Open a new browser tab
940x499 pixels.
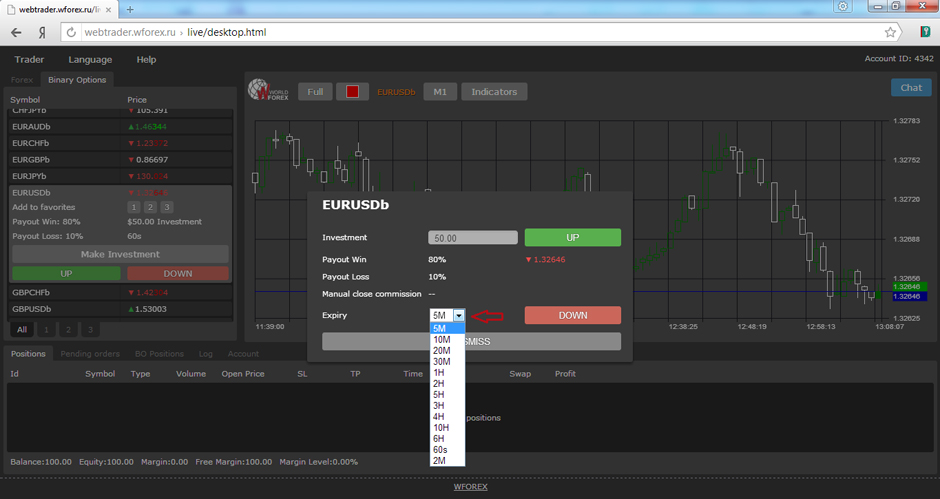point(130,10)
